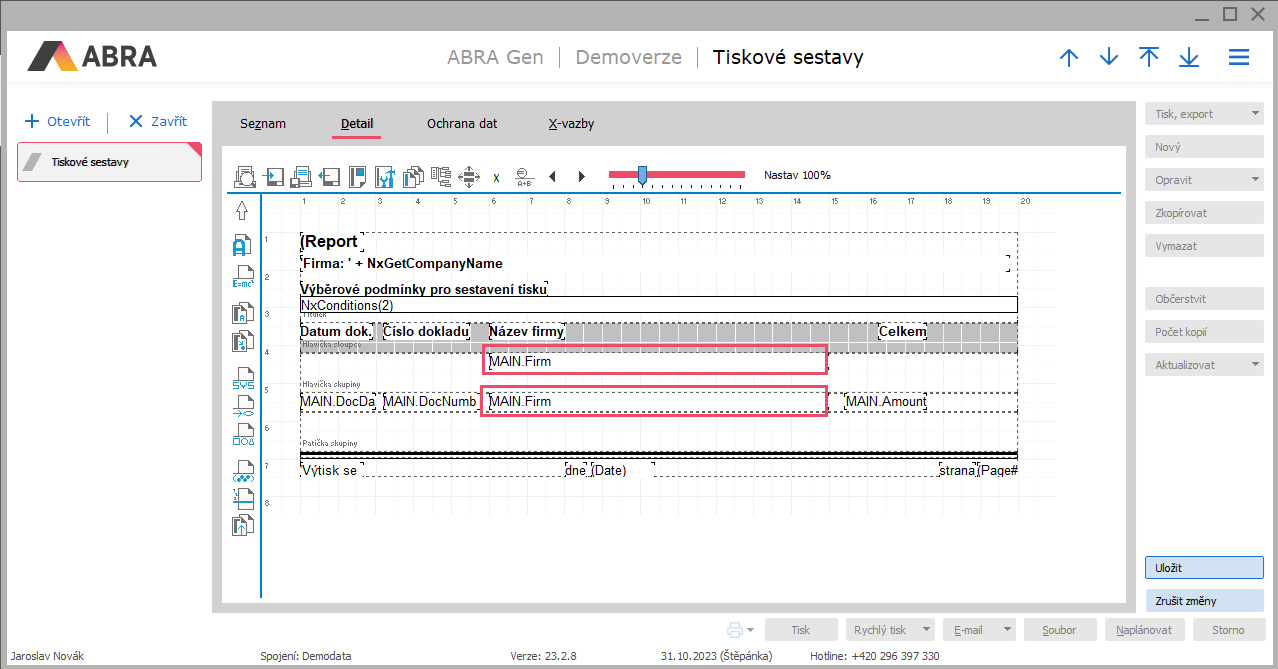The width and height of the screenshot is (1278, 669).
Task: Expand the Opravit dropdown
Action: pyautogui.click(x=1256, y=181)
